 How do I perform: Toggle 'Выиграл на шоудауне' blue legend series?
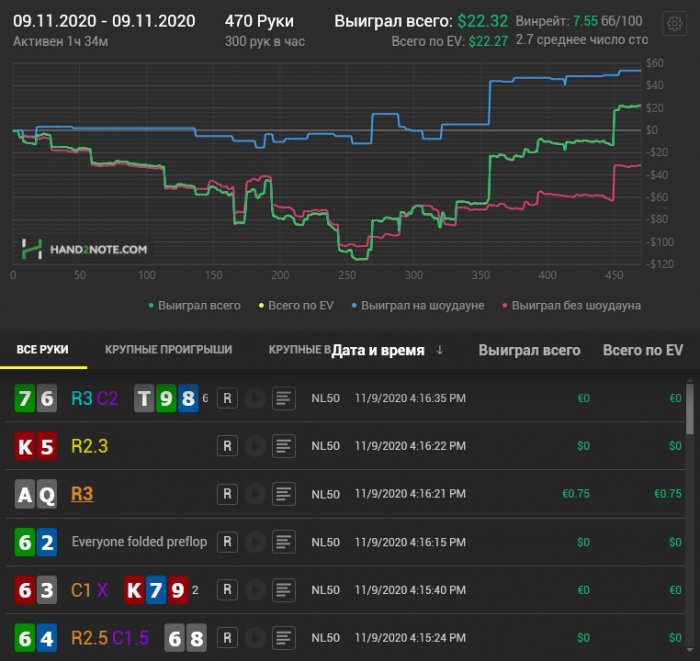[x=418, y=306]
